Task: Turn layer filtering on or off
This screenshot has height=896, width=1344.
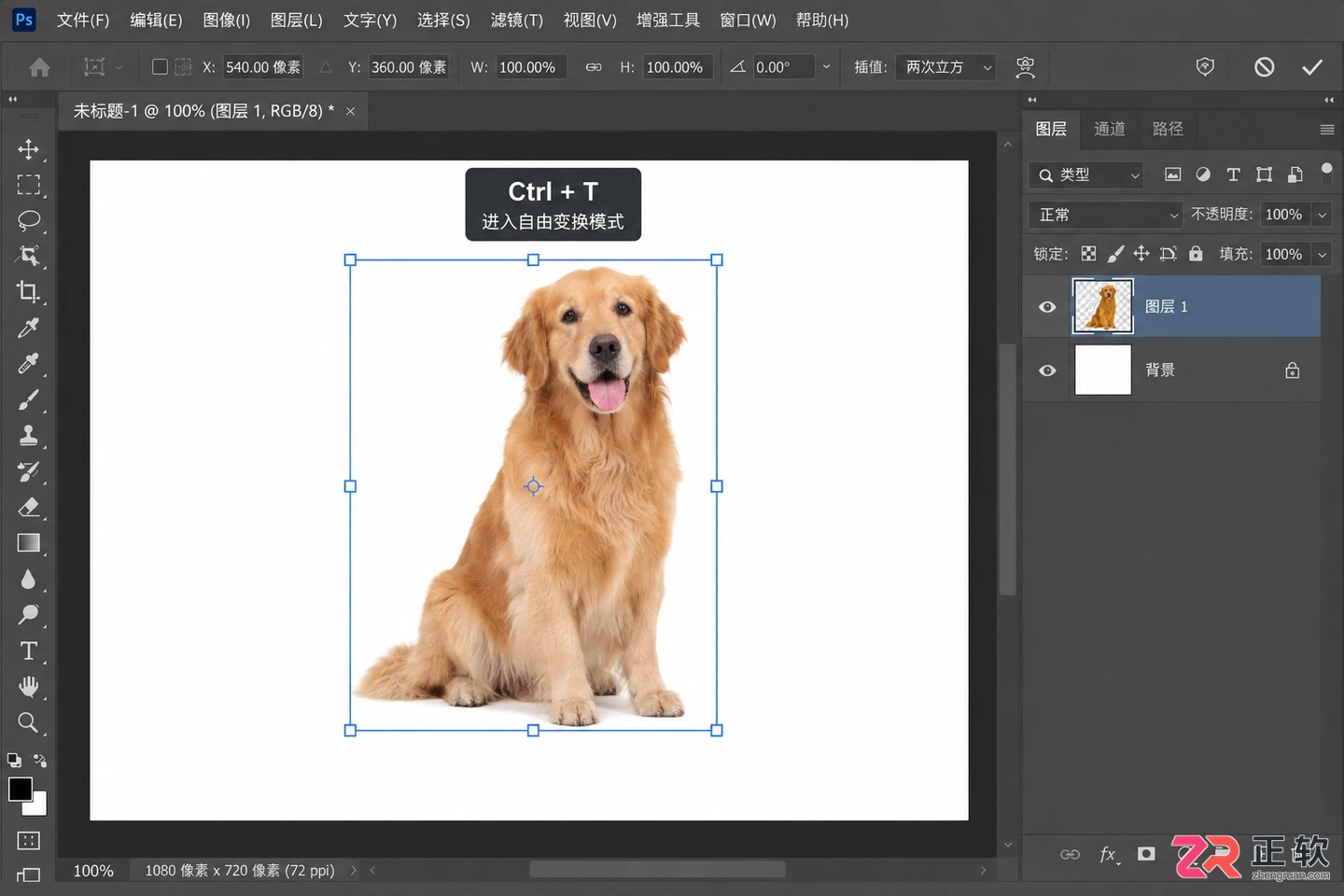Action: [x=1326, y=172]
